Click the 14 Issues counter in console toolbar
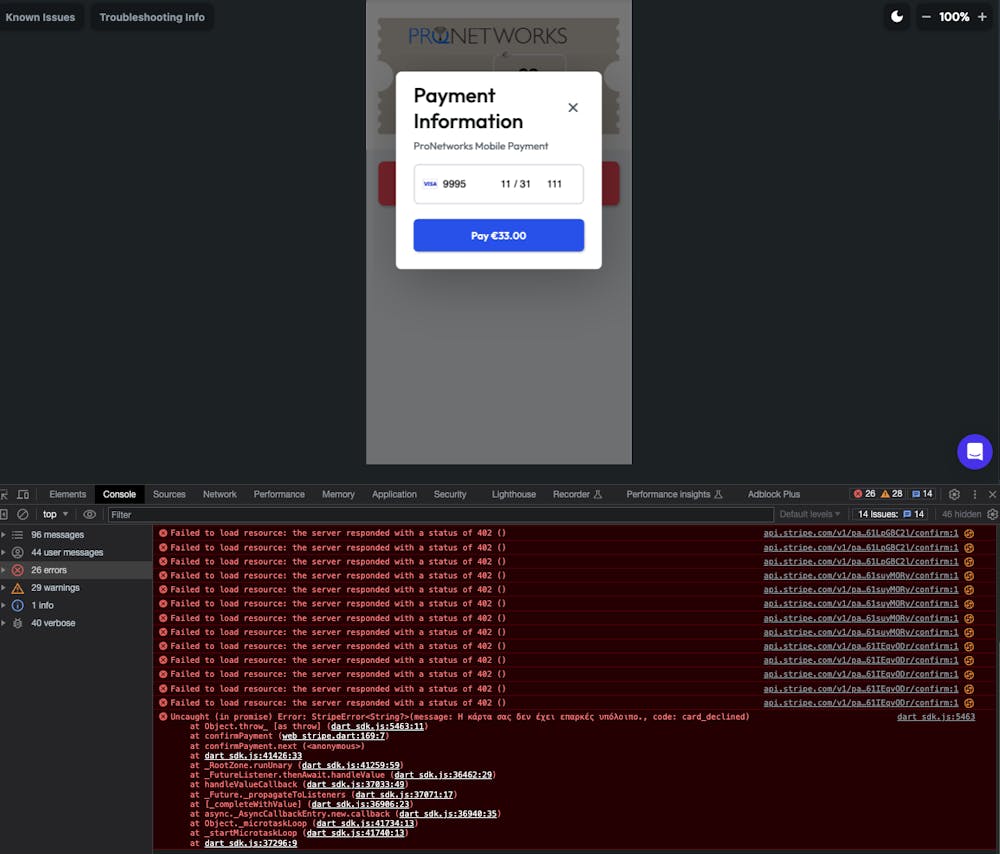 (890, 514)
